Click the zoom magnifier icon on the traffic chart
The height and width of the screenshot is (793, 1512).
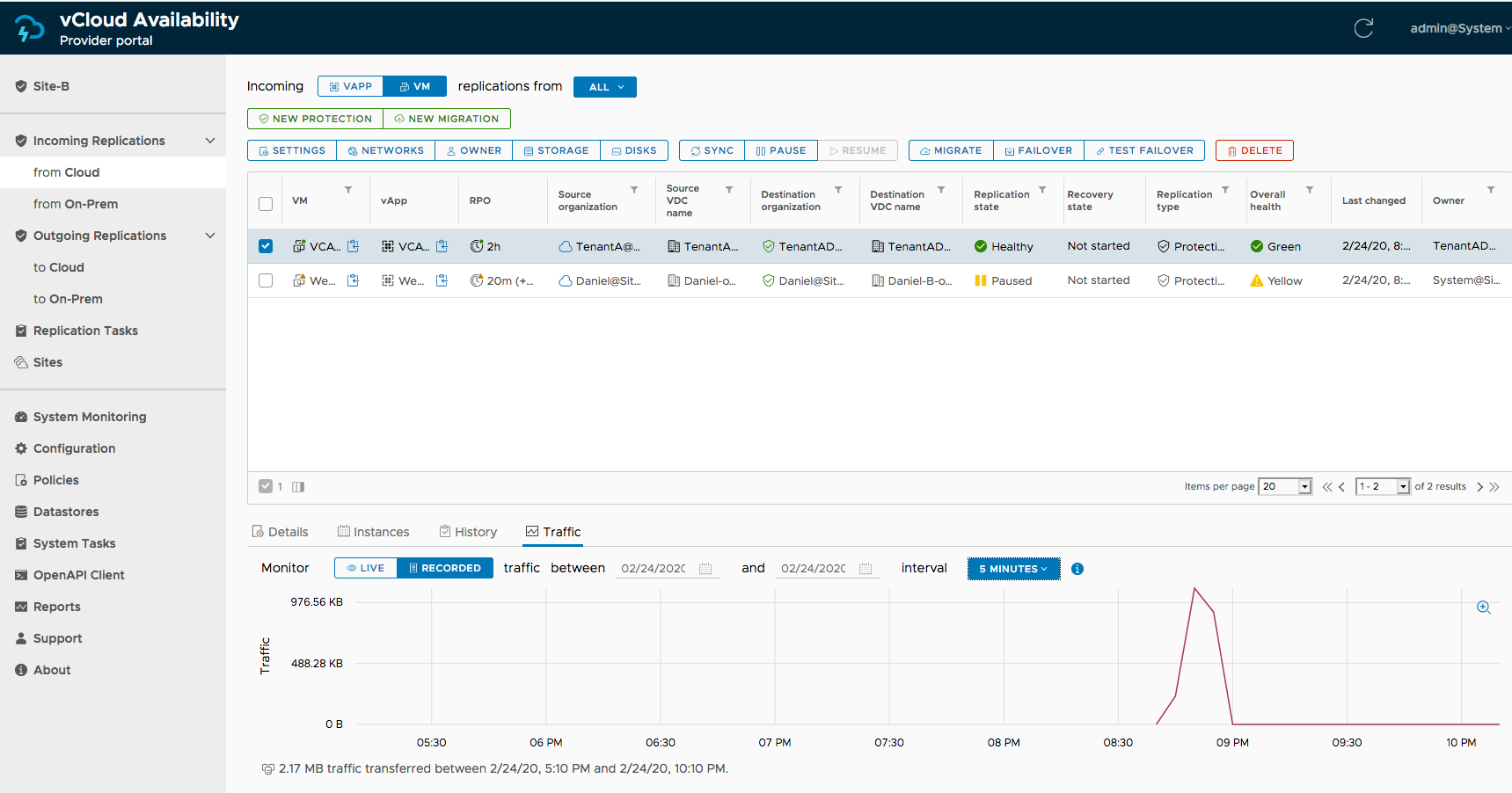[1483, 607]
